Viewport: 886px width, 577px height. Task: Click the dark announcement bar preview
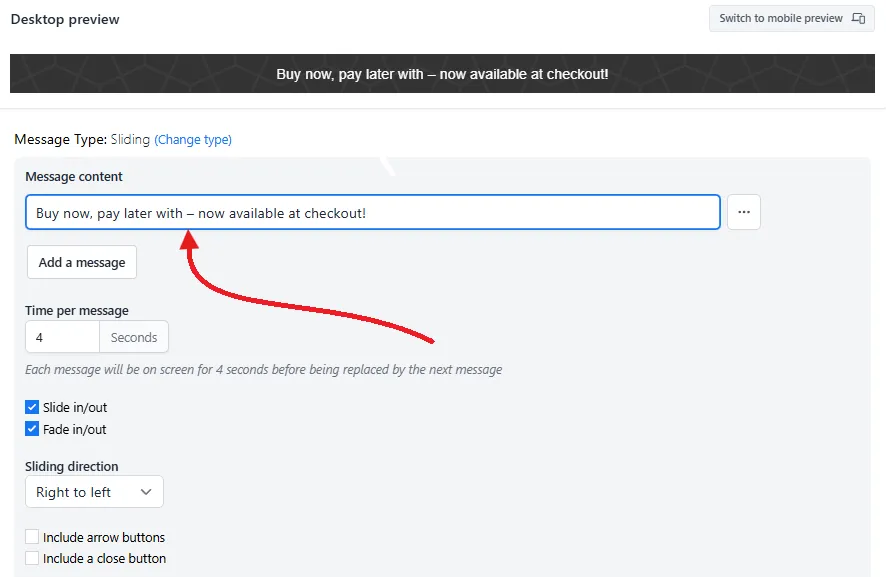coord(442,73)
